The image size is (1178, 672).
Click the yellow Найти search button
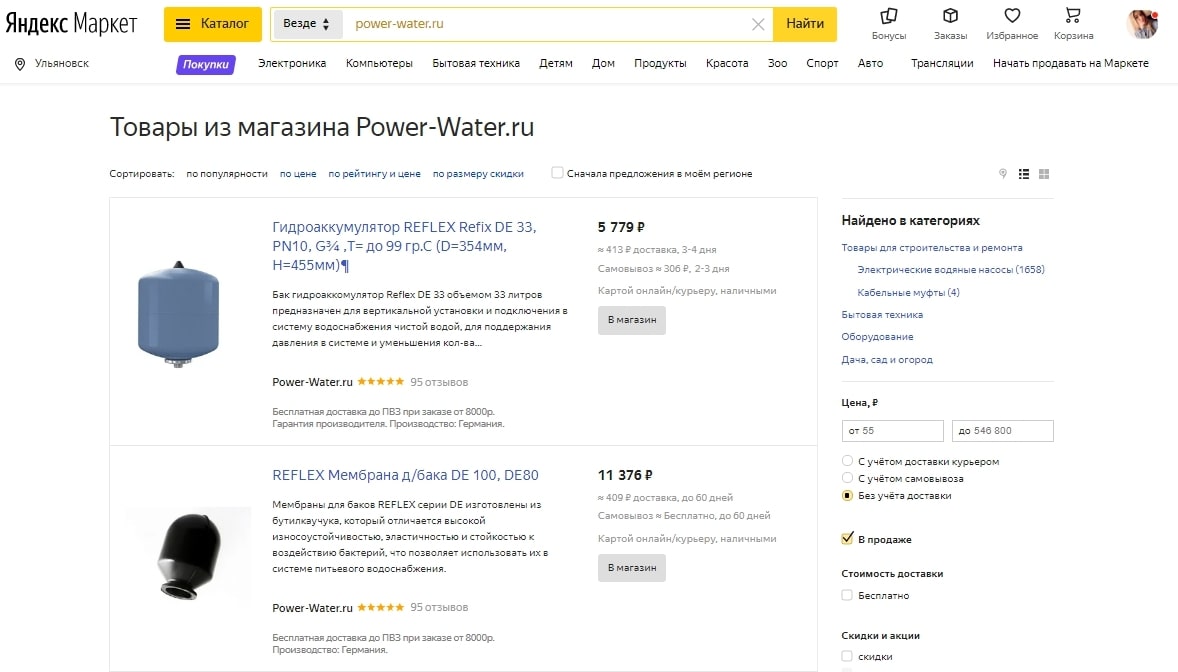tap(805, 24)
